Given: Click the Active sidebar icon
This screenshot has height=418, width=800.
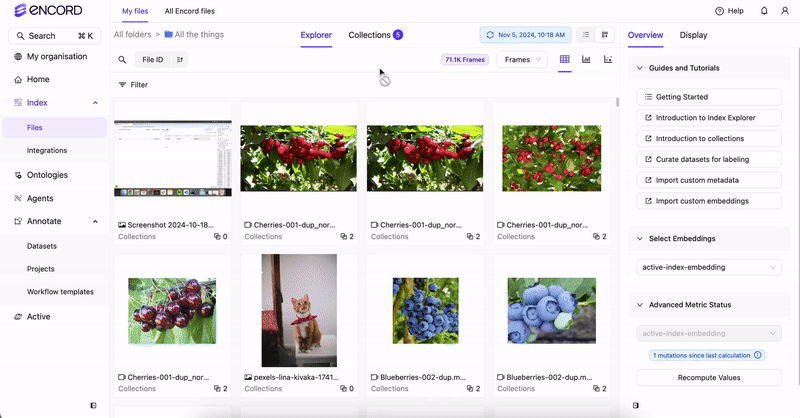Looking at the screenshot, I should pos(18,317).
